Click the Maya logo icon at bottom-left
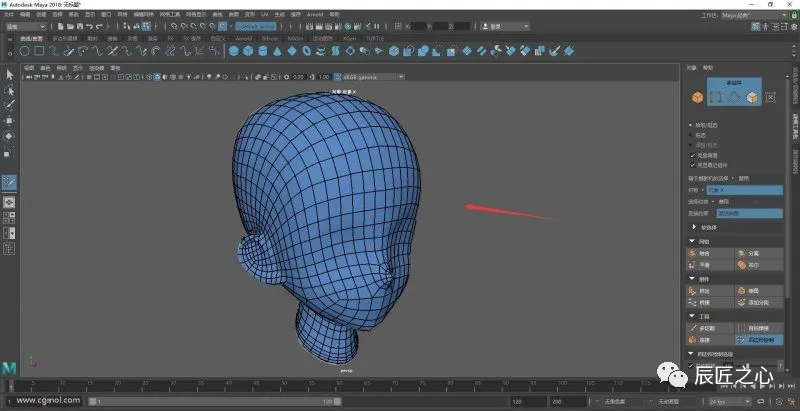 [9, 367]
